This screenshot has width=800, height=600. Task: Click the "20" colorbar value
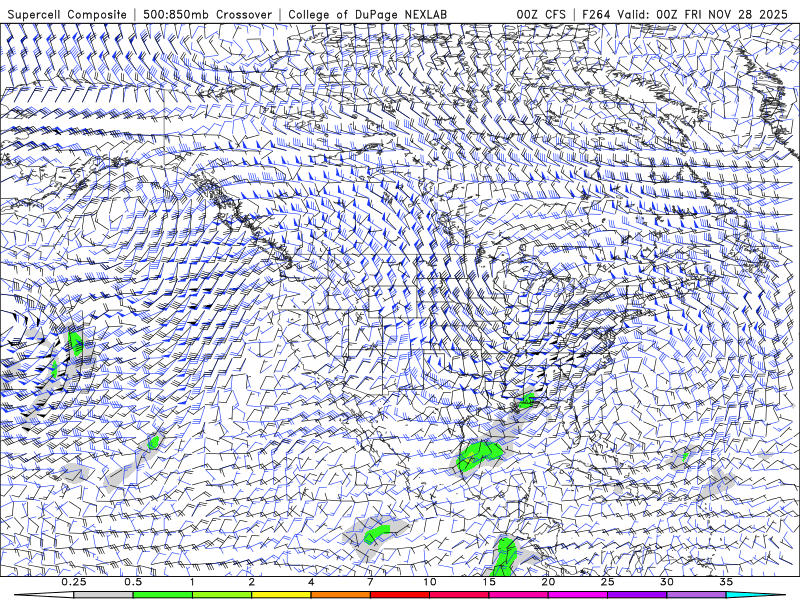pyautogui.click(x=548, y=582)
